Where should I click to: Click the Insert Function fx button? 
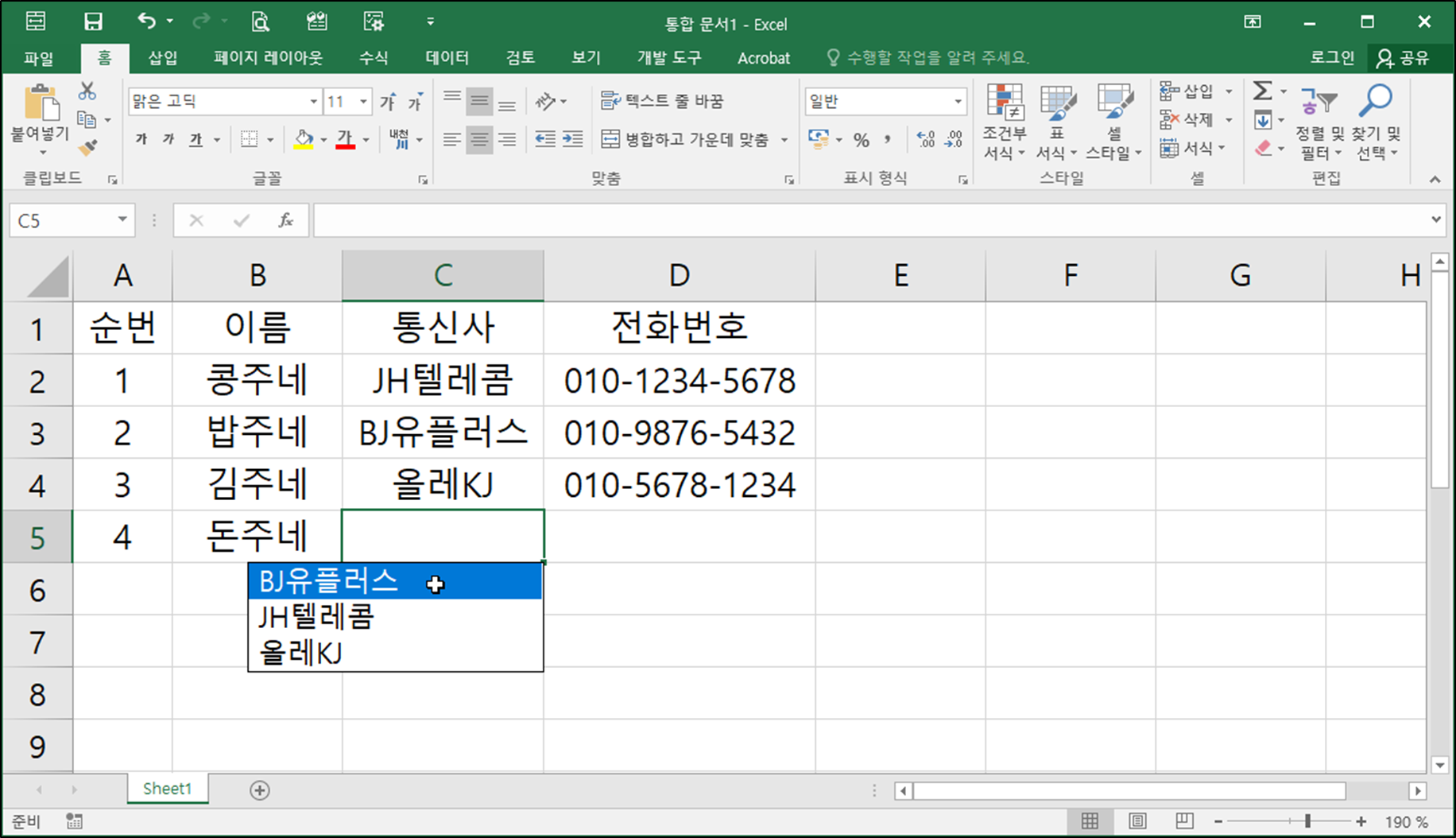coord(286,220)
